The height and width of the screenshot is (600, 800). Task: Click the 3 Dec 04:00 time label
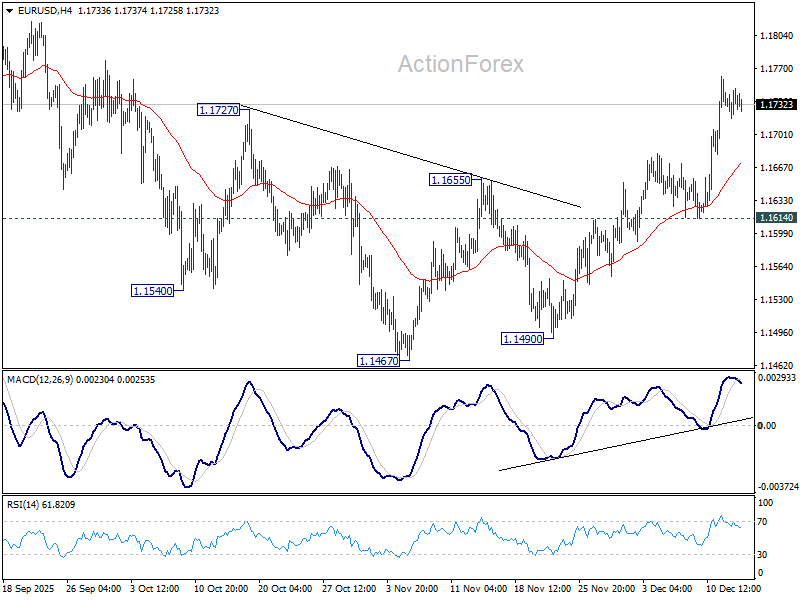click(x=667, y=588)
